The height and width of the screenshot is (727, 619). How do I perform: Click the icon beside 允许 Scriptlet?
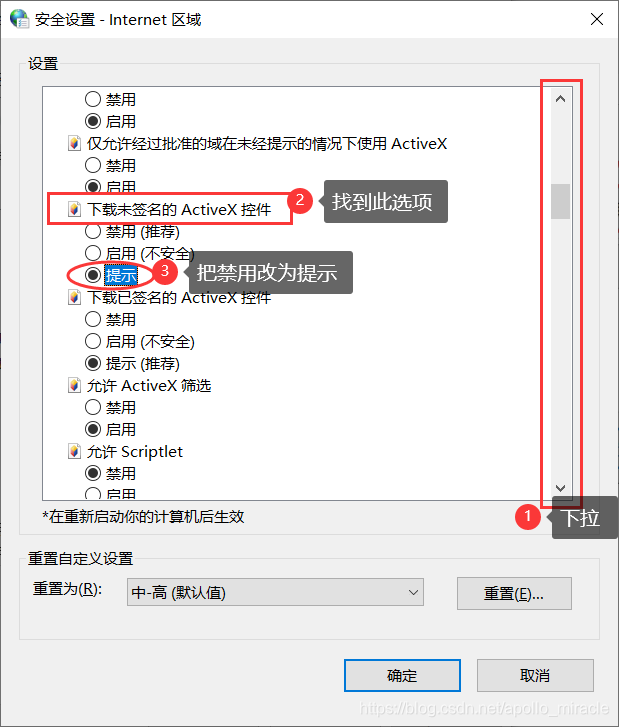pyautogui.click(x=74, y=452)
